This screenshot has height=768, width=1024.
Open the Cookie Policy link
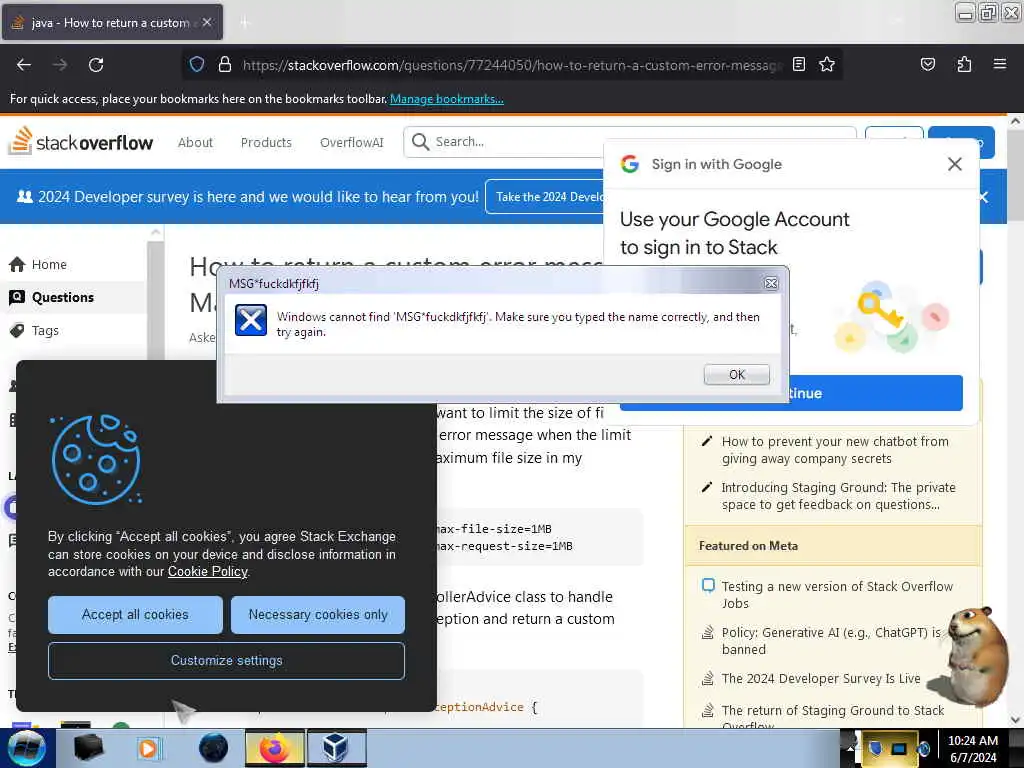click(208, 571)
